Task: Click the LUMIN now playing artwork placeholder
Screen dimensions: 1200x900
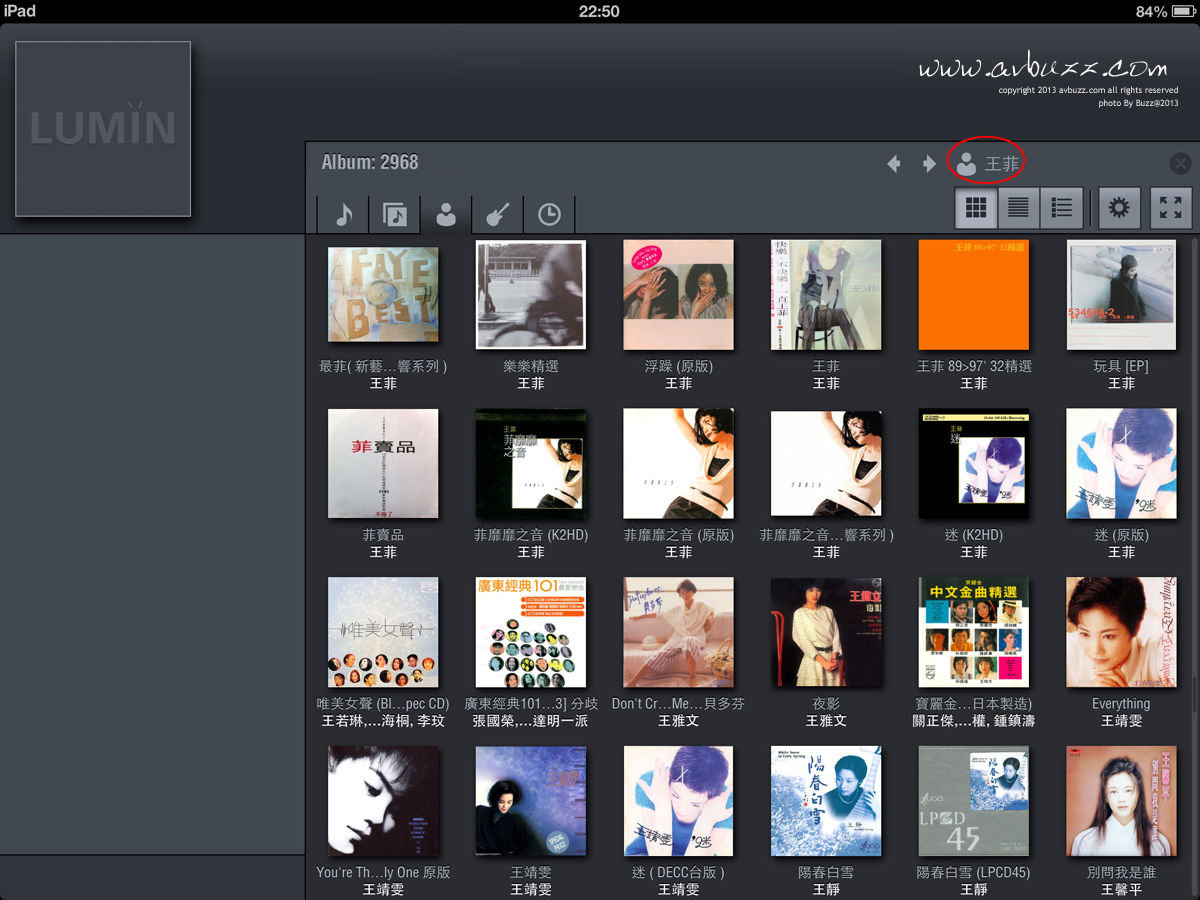Action: [103, 129]
